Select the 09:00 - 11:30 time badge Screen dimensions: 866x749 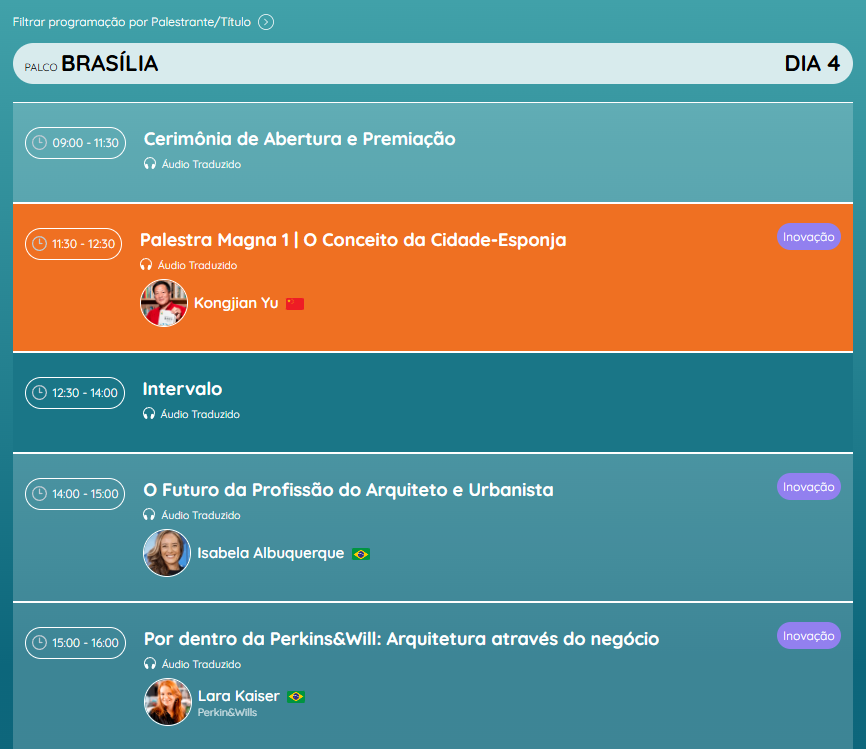[76, 143]
